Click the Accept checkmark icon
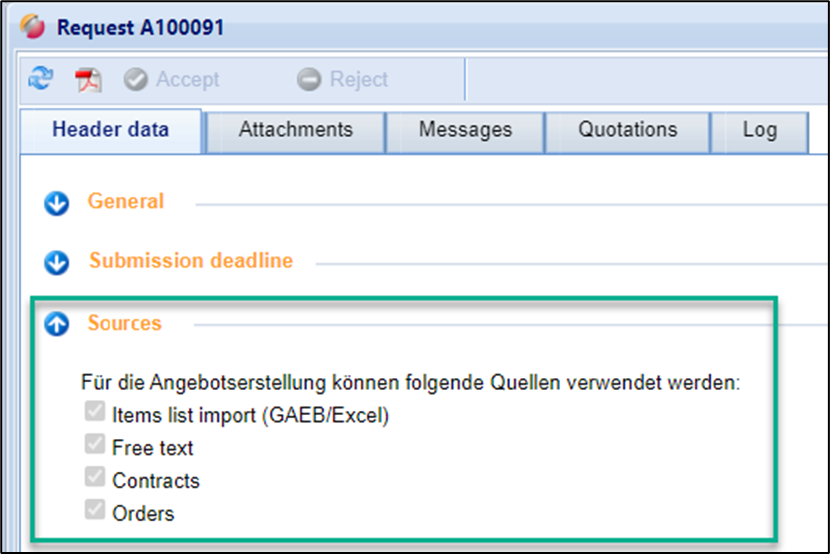 pyautogui.click(x=135, y=80)
